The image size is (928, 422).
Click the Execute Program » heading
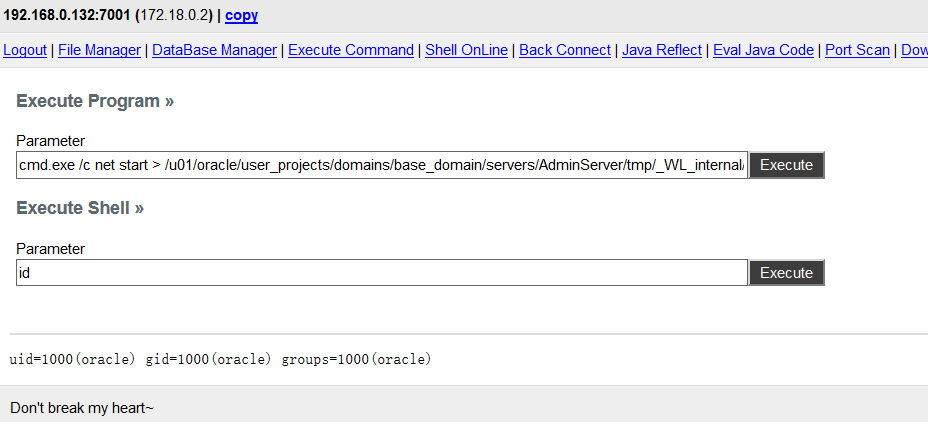coord(95,101)
